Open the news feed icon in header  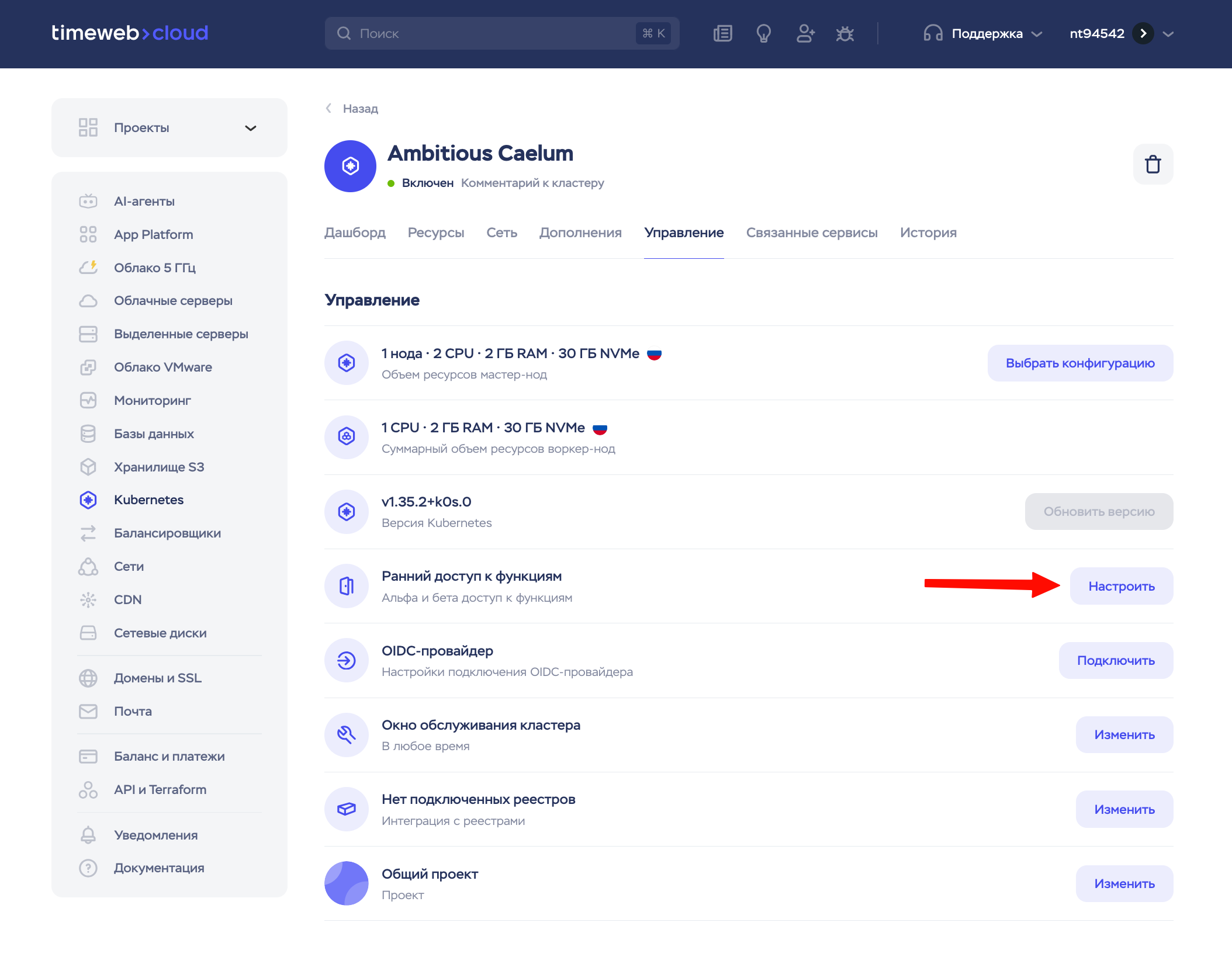722,33
